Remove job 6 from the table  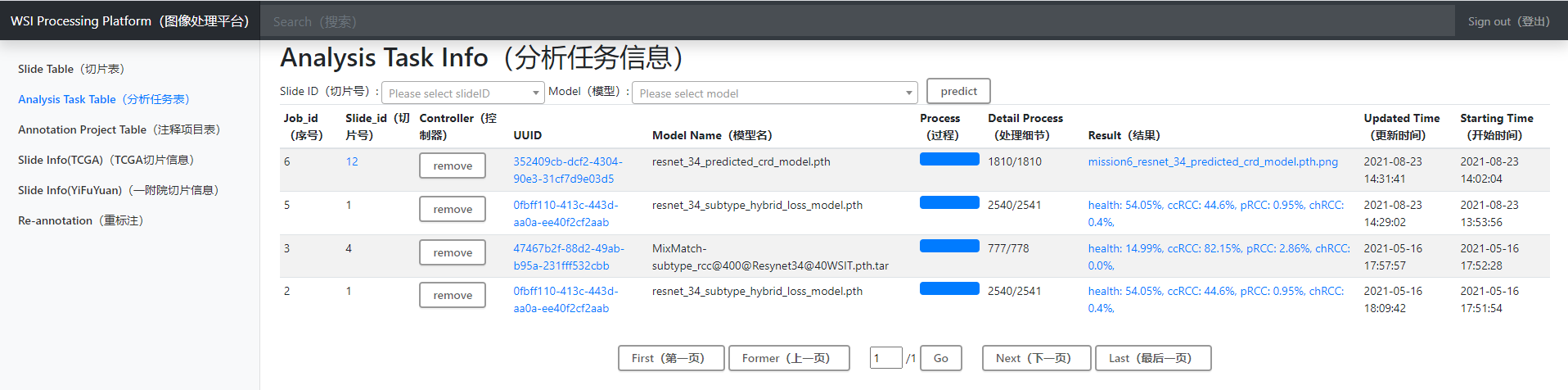point(453,166)
